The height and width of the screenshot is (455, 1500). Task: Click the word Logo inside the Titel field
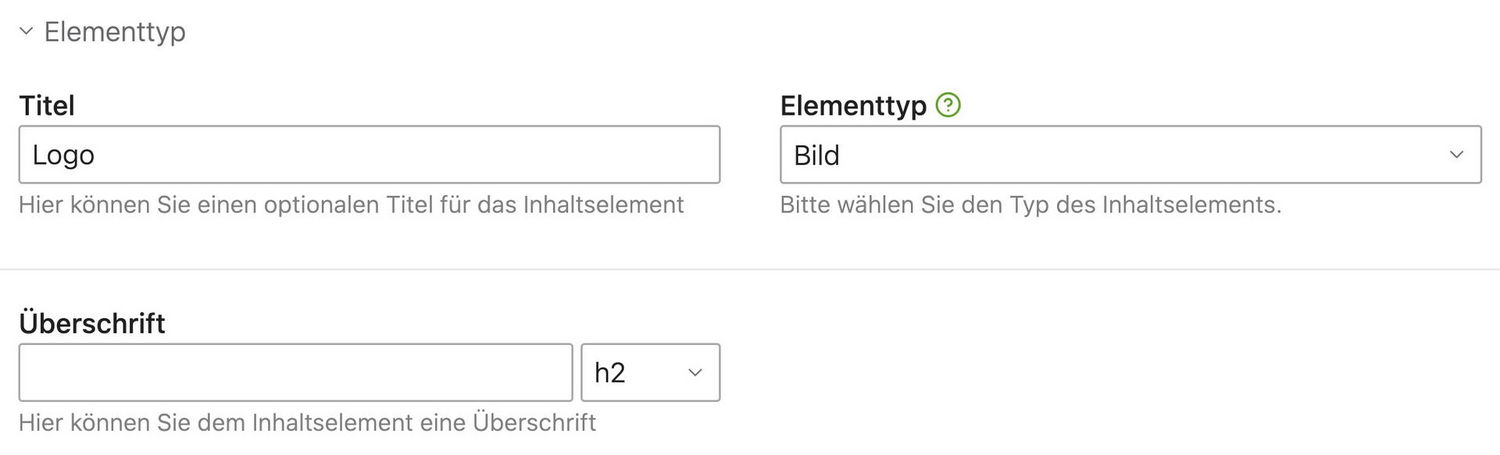63,155
